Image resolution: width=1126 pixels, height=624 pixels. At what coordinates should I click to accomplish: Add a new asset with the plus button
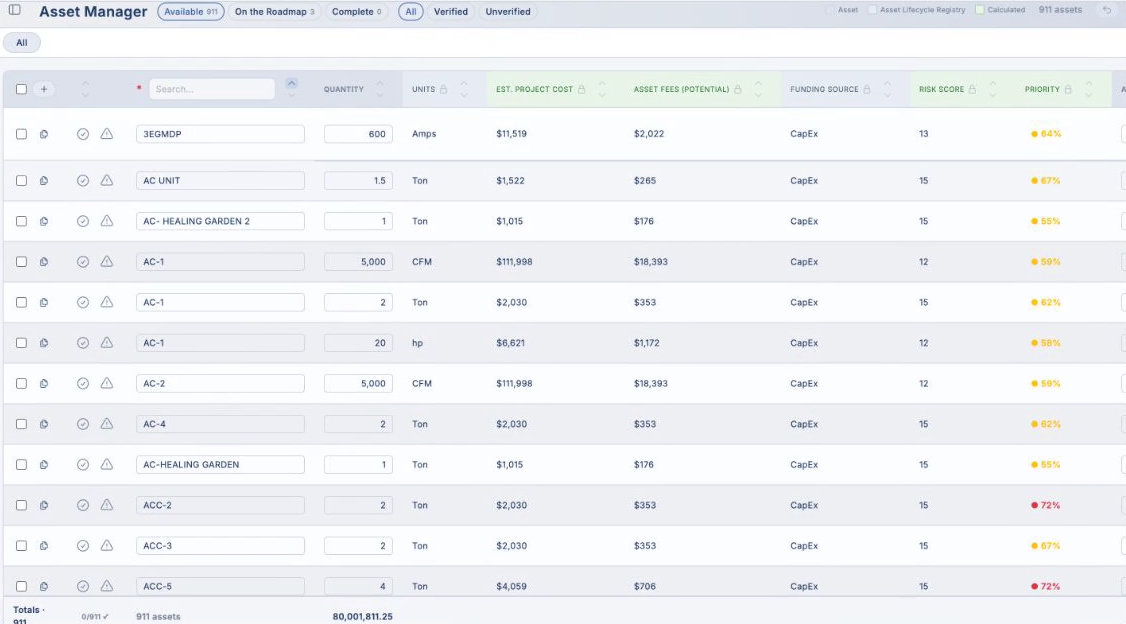tap(44, 89)
